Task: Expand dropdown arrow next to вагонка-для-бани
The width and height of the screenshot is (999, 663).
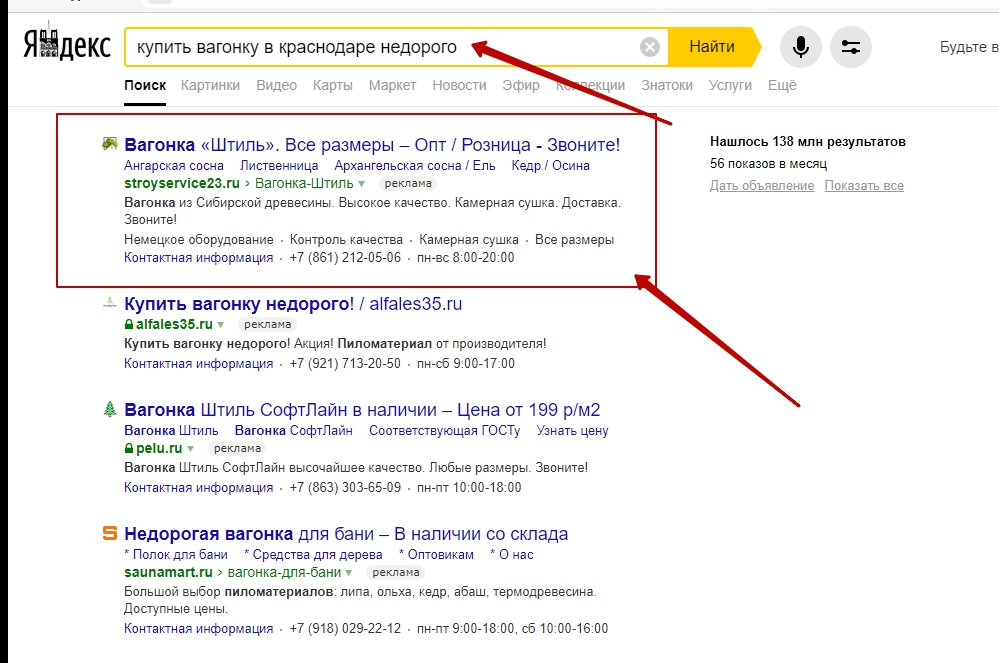Action: 349,573
